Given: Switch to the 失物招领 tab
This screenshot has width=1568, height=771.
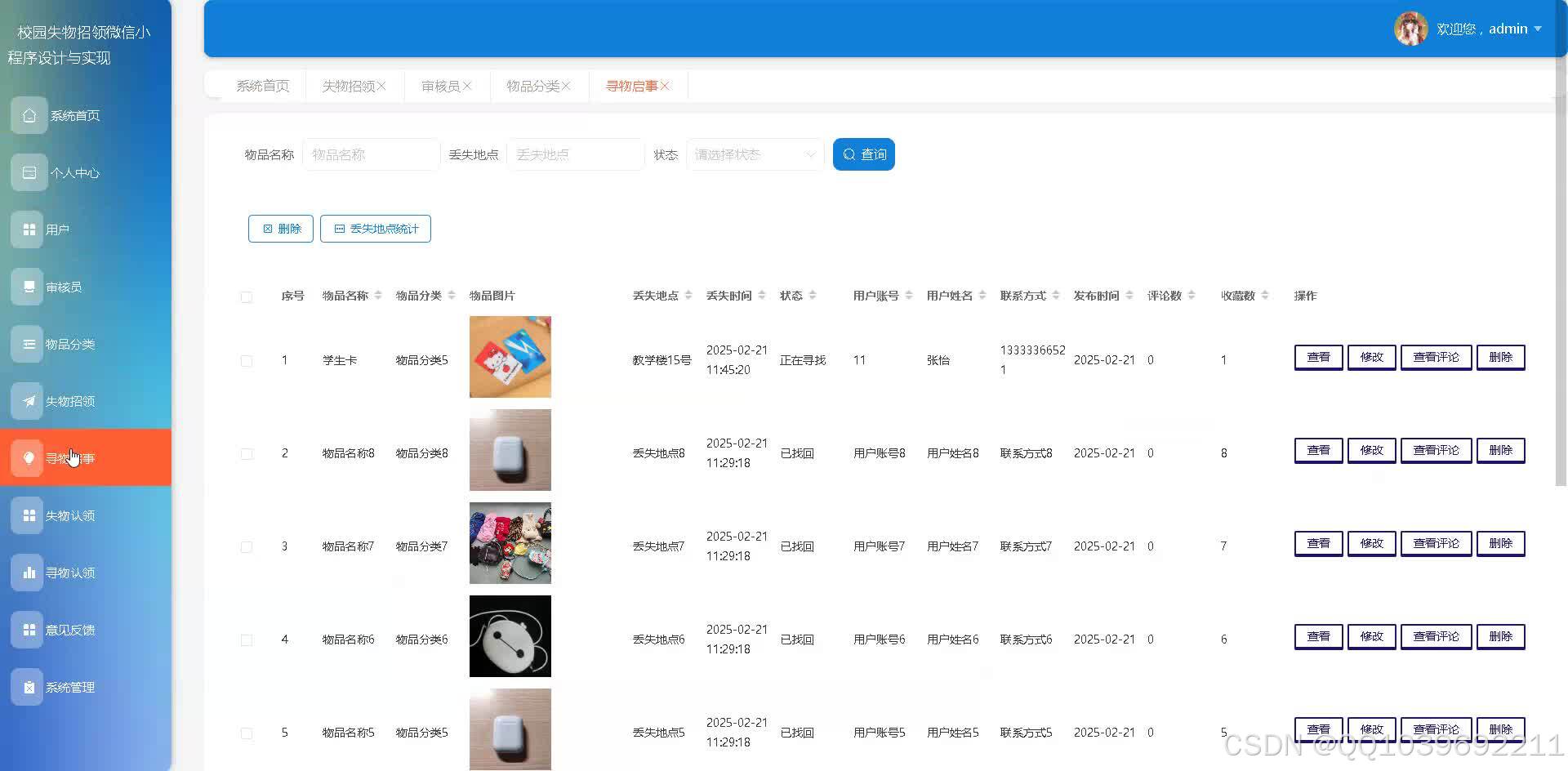Looking at the screenshot, I should [x=349, y=85].
